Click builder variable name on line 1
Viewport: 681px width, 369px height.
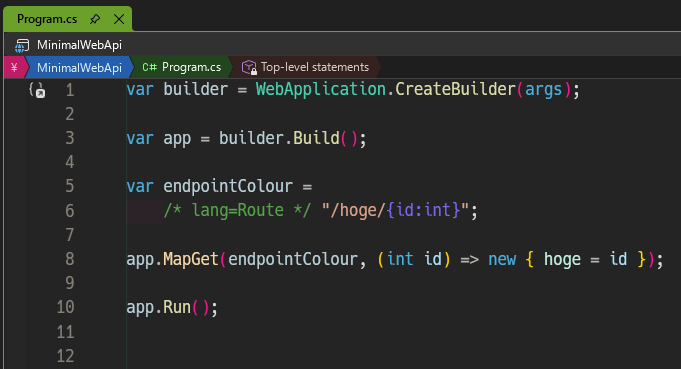(x=195, y=89)
